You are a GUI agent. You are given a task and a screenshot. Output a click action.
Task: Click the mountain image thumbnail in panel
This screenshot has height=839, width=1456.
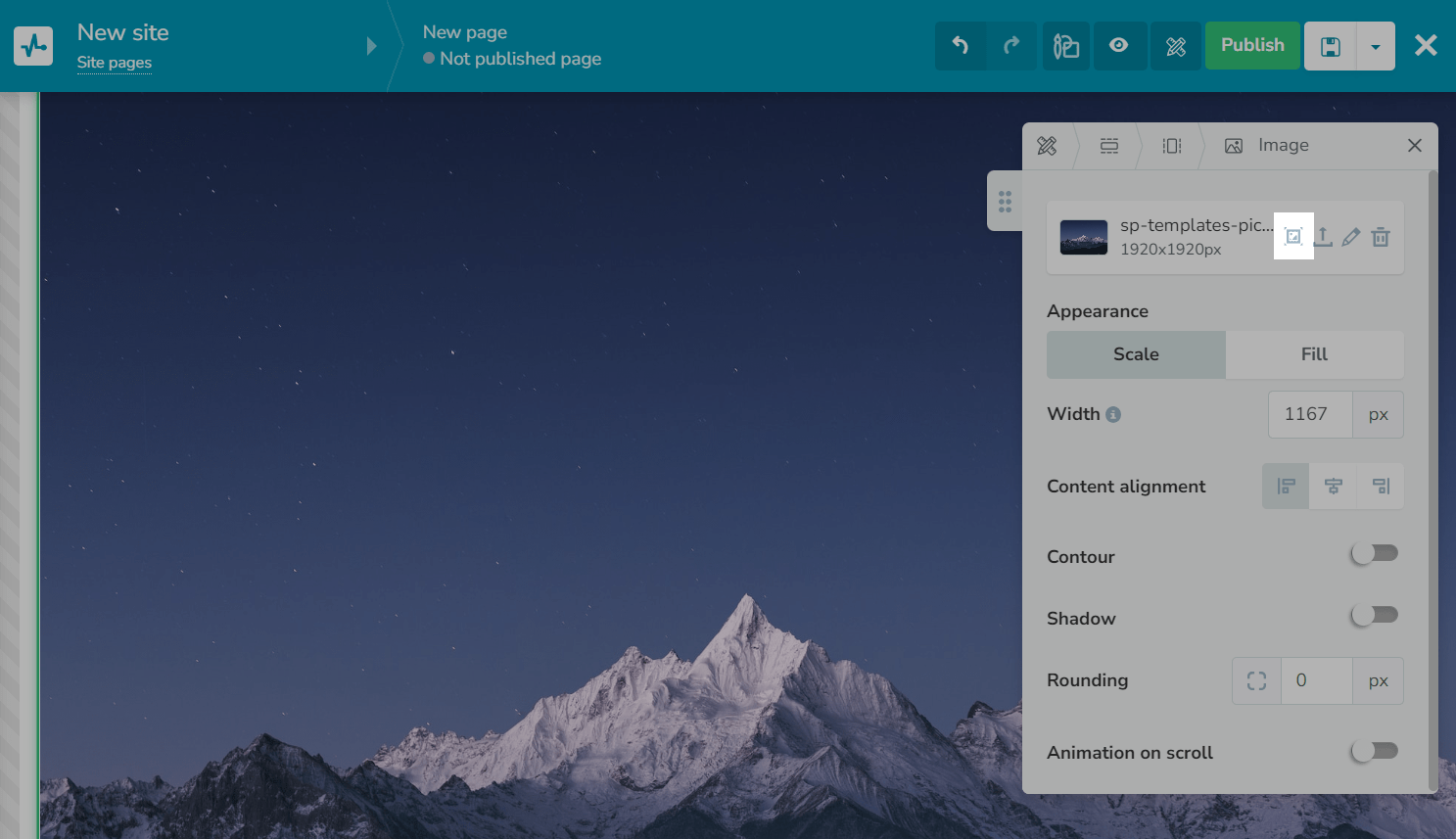point(1084,237)
